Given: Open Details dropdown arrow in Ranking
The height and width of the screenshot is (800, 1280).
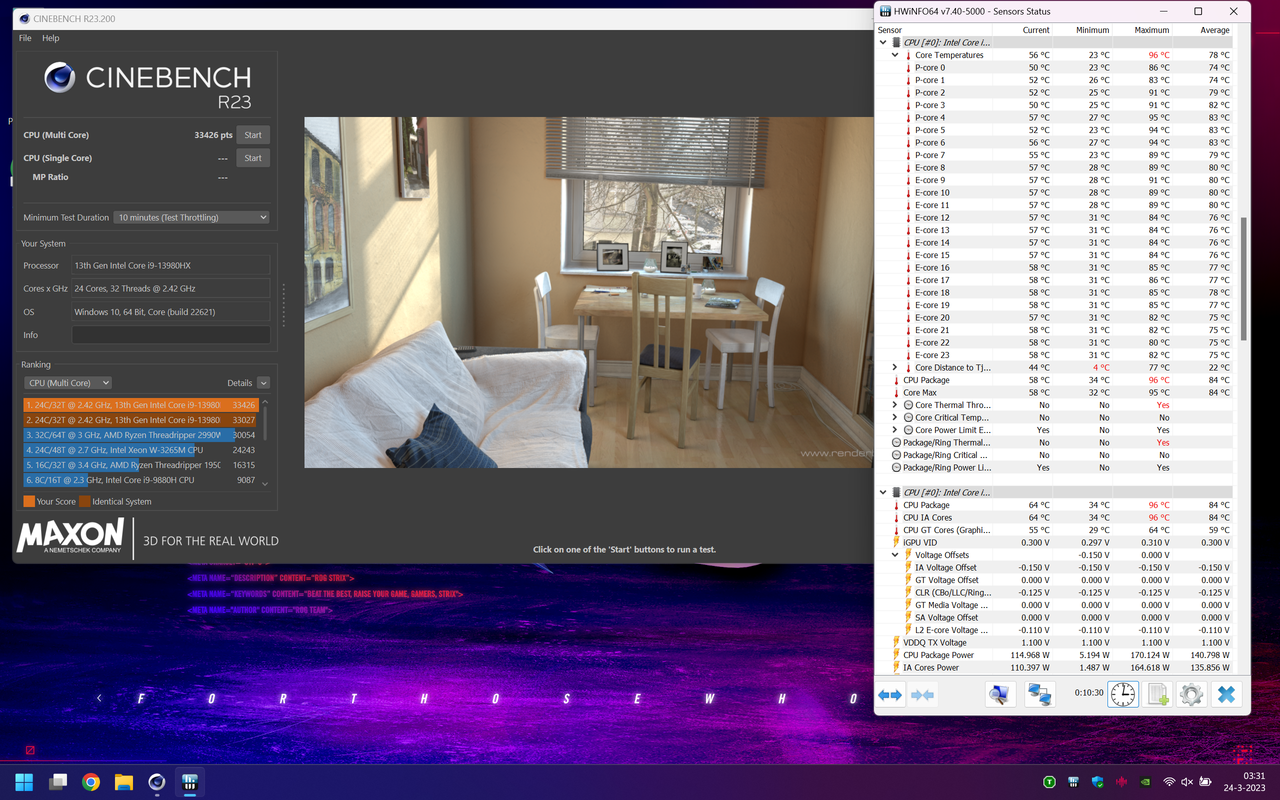Looking at the screenshot, I should tap(263, 383).
